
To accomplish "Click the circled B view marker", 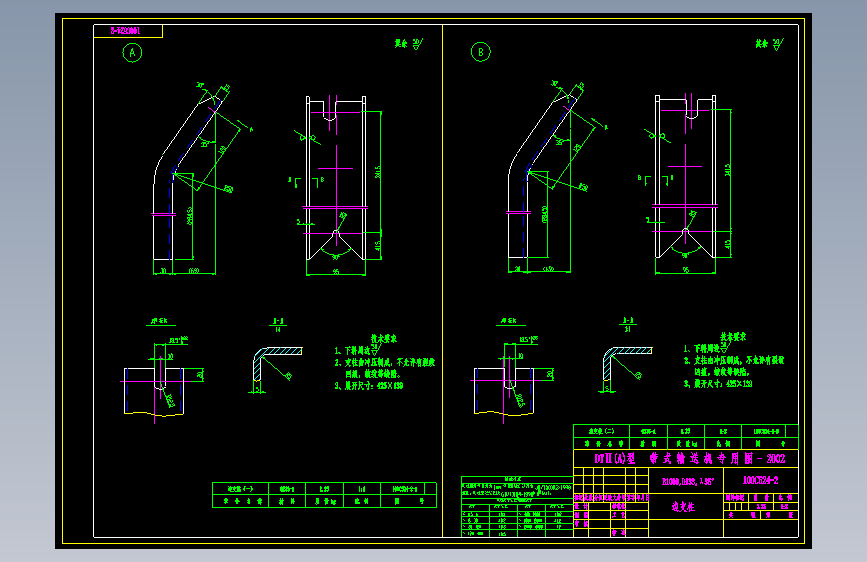I will (x=480, y=52).
